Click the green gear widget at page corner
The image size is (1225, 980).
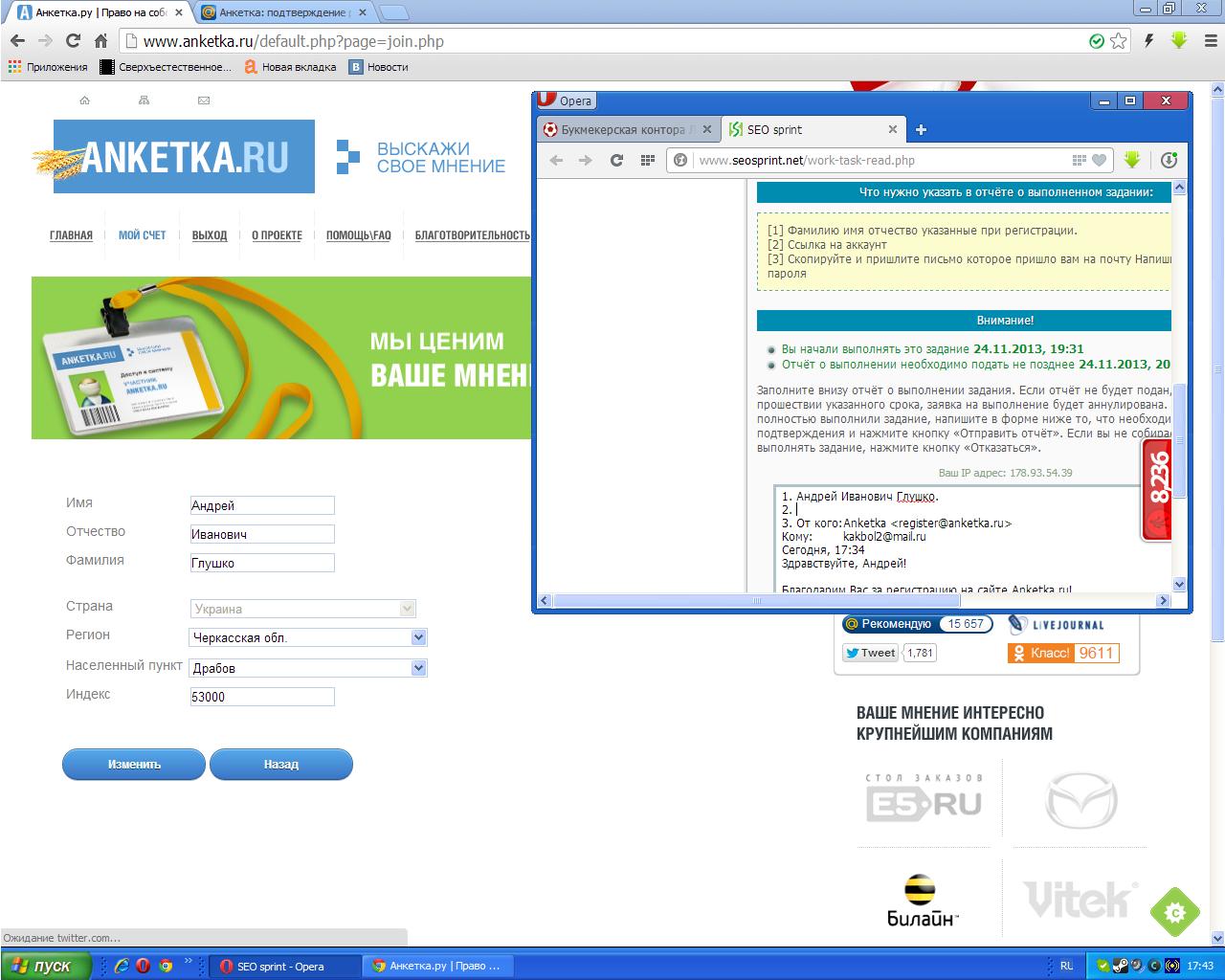[x=1175, y=912]
